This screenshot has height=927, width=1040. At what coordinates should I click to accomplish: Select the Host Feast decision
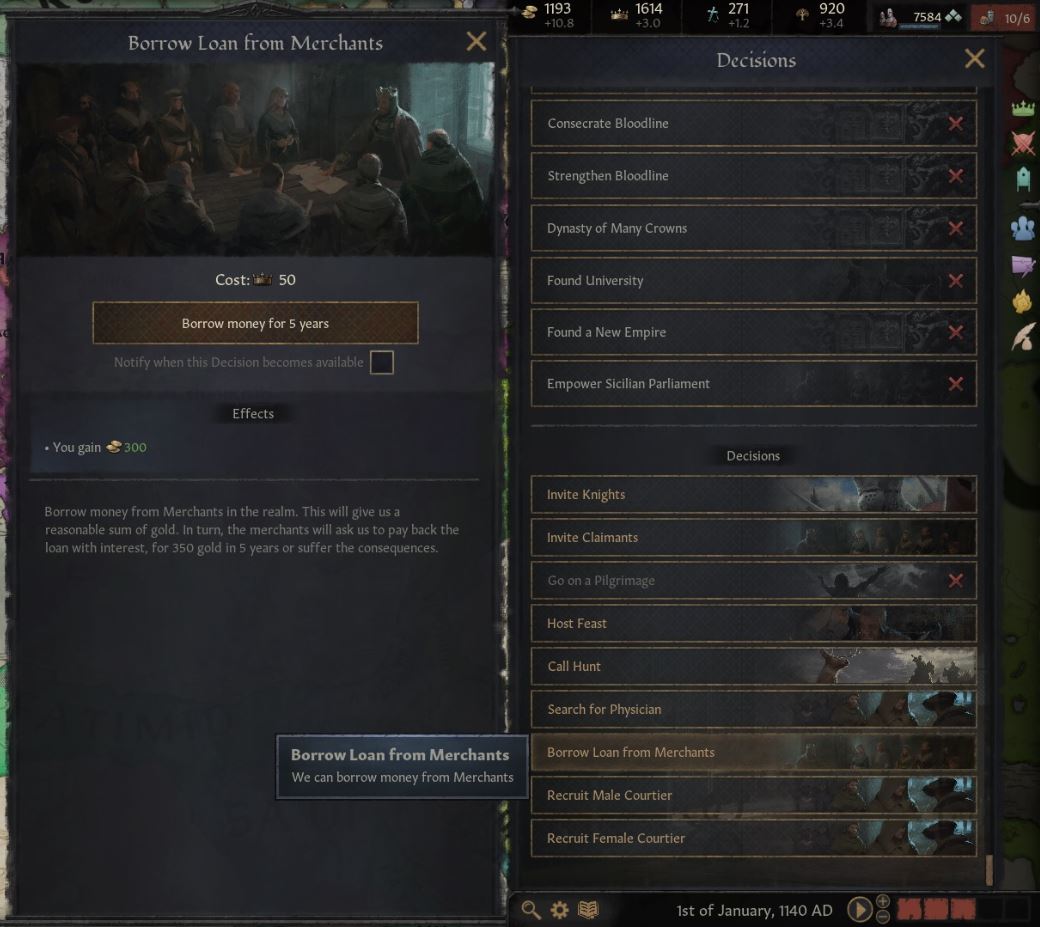click(x=753, y=623)
